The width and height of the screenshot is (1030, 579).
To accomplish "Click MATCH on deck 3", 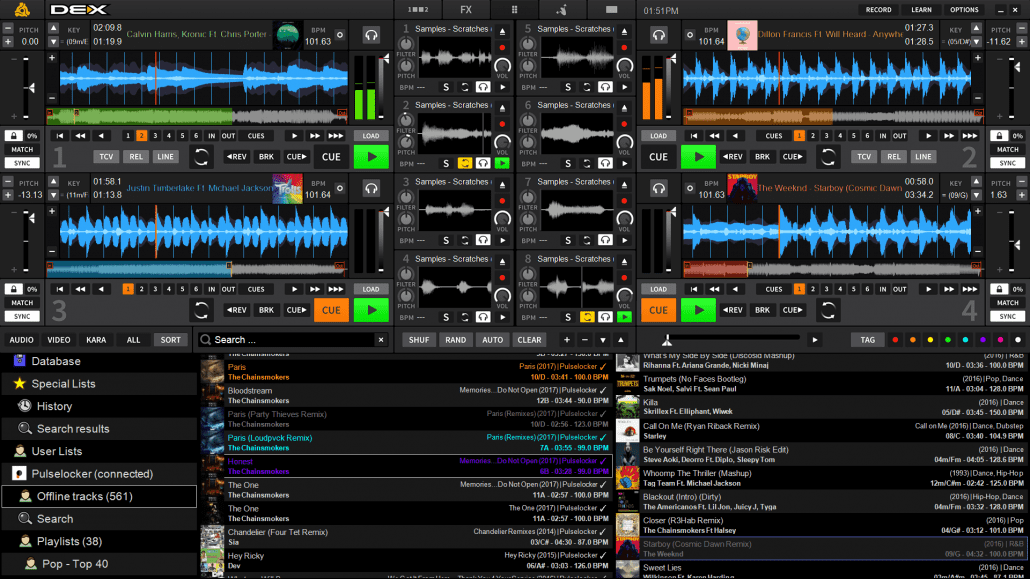I will click(x=22, y=303).
